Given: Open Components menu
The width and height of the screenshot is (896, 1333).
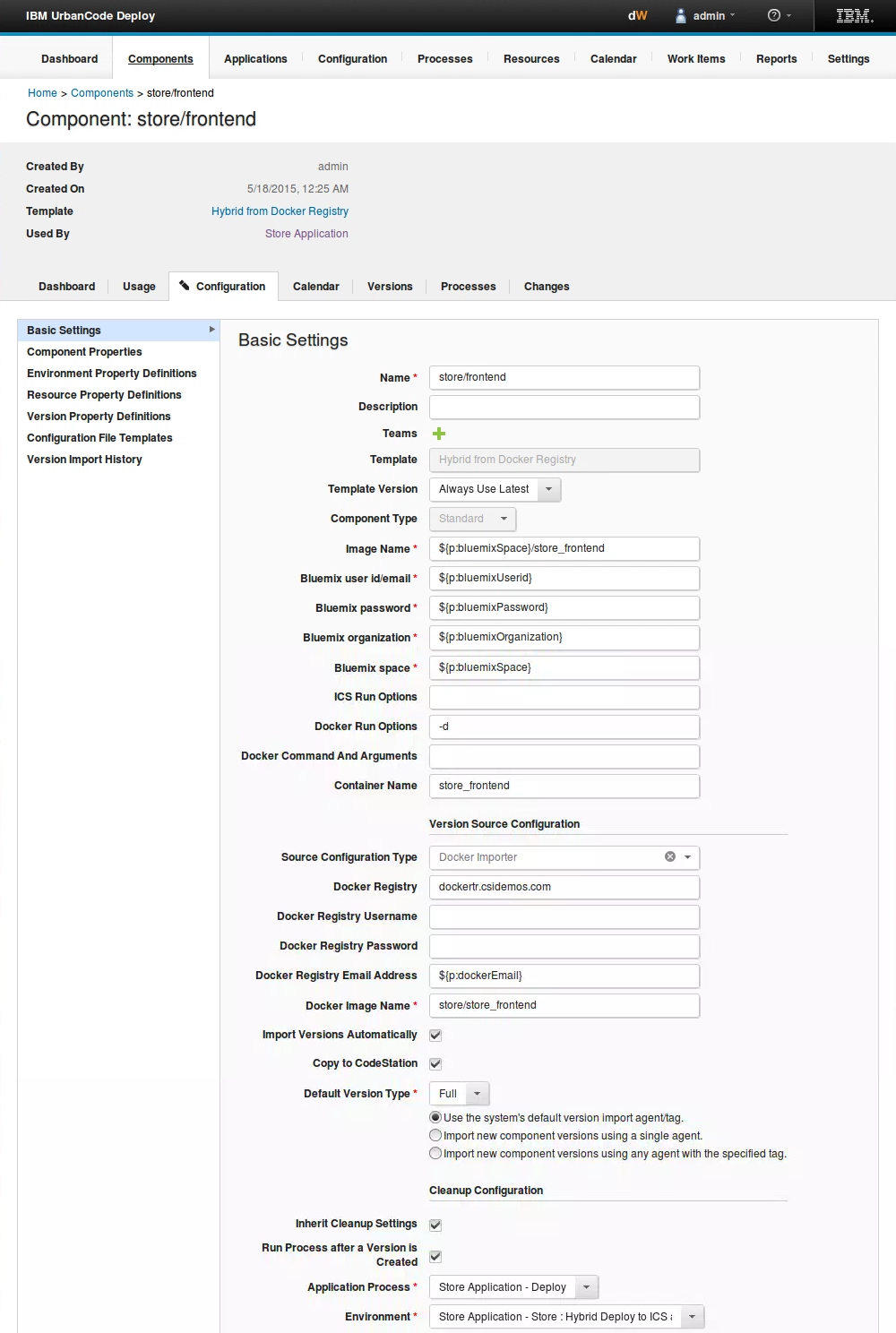Looking at the screenshot, I should click(160, 59).
